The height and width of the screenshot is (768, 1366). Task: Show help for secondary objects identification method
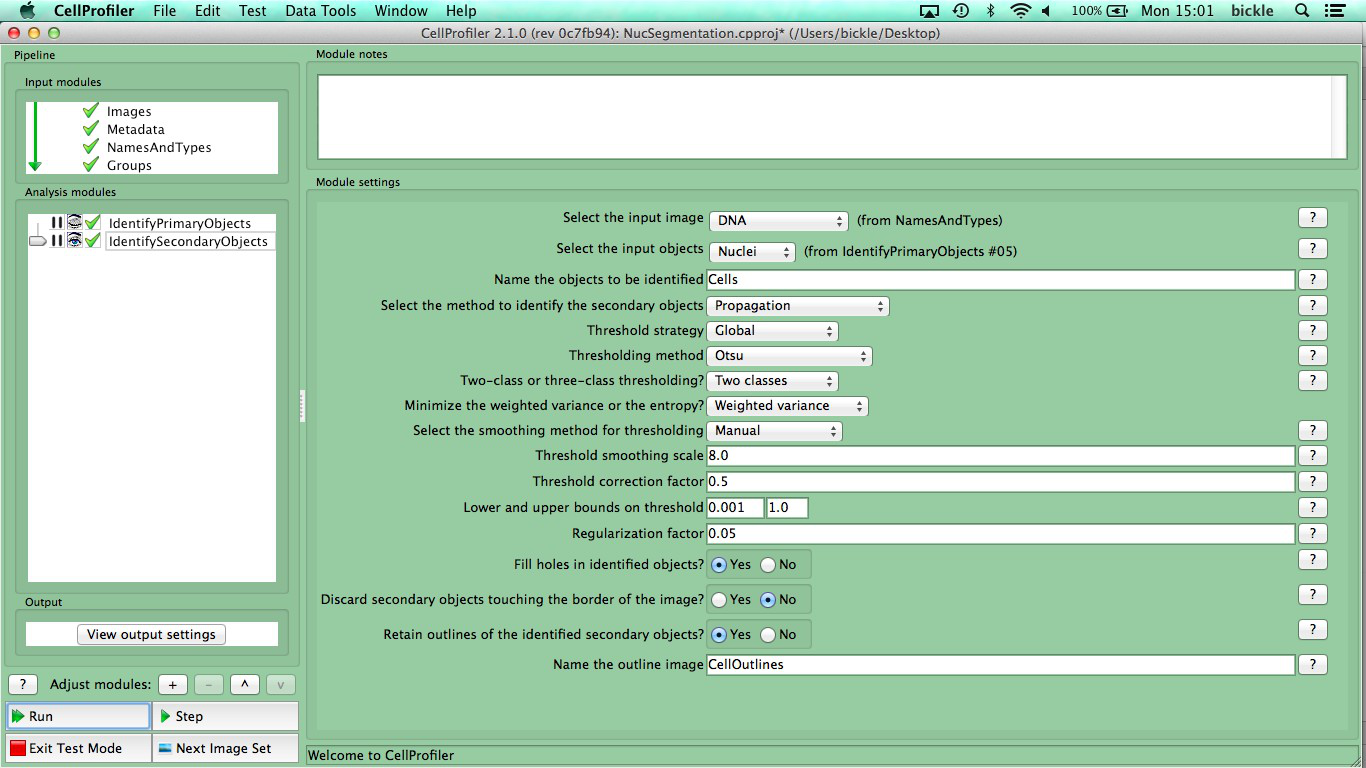pyautogui.click(x=1312, y=305)
